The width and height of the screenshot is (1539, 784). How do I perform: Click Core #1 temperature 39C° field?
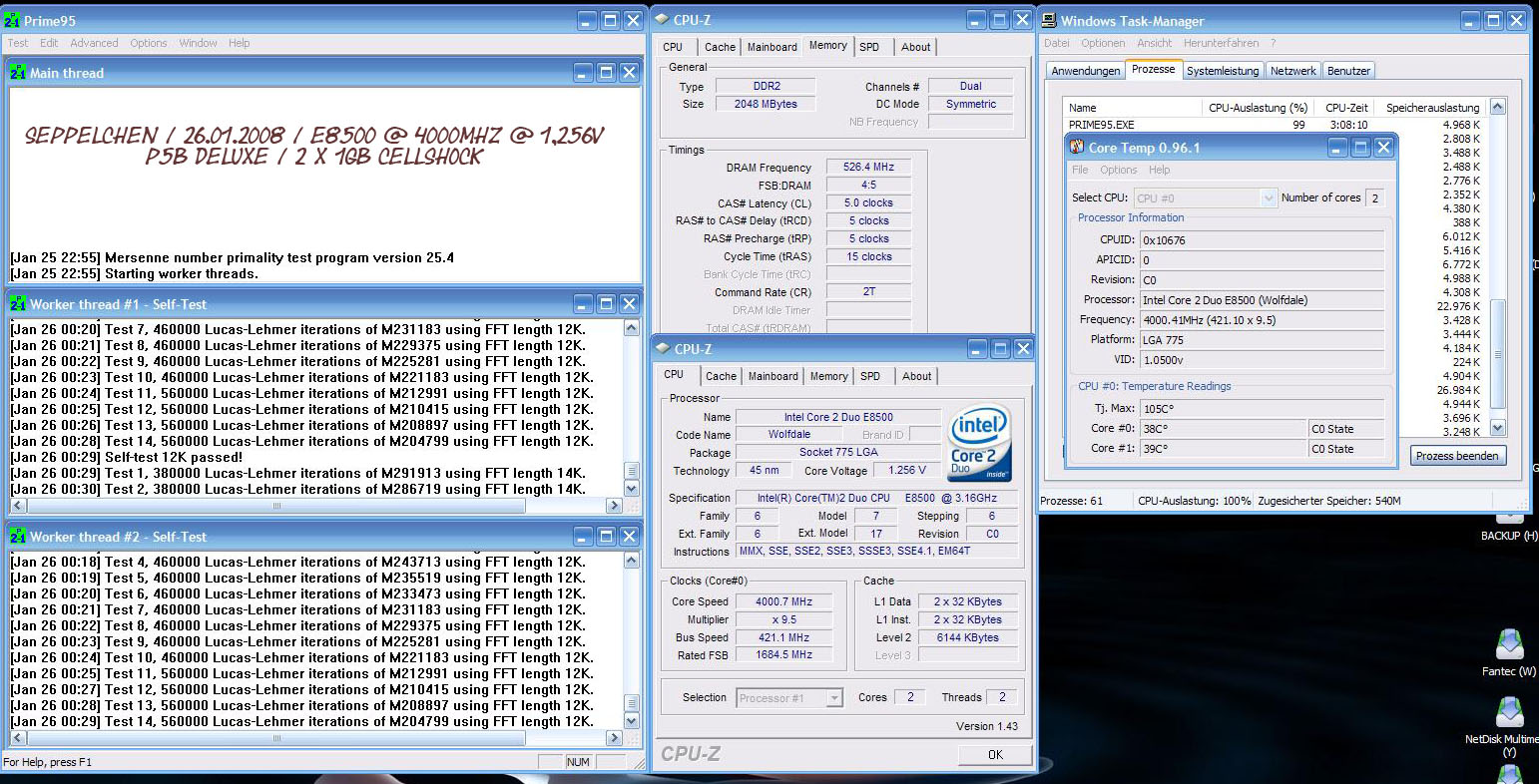coord(1223,449)
